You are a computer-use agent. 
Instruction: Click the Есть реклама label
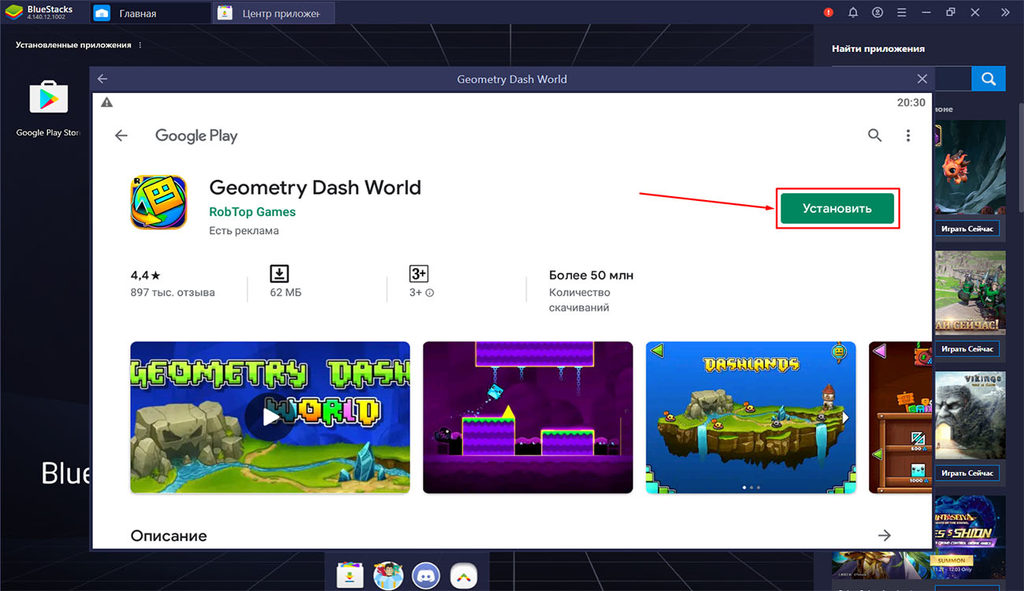click(244, 231)
